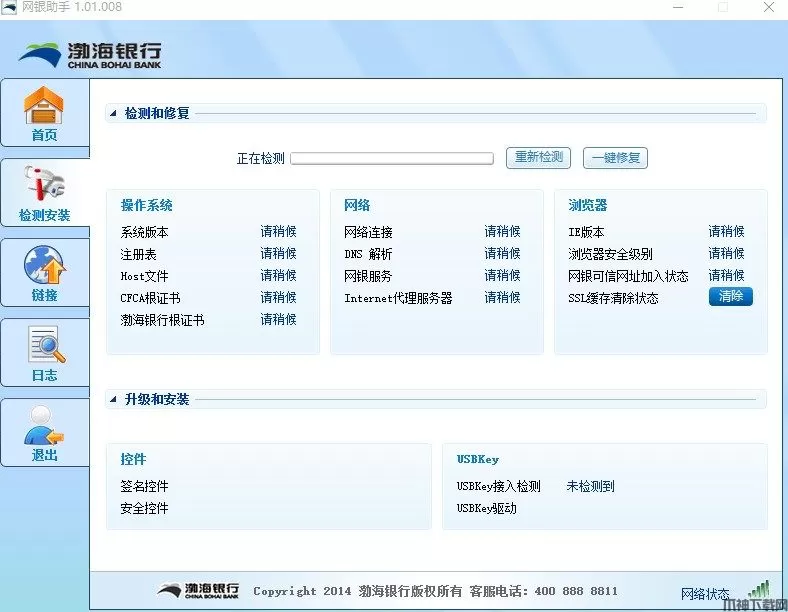The width and height of the screenshot is (788, 612).
Task: Click the Internet代理服务器 row label
Action: coord(399,298)
